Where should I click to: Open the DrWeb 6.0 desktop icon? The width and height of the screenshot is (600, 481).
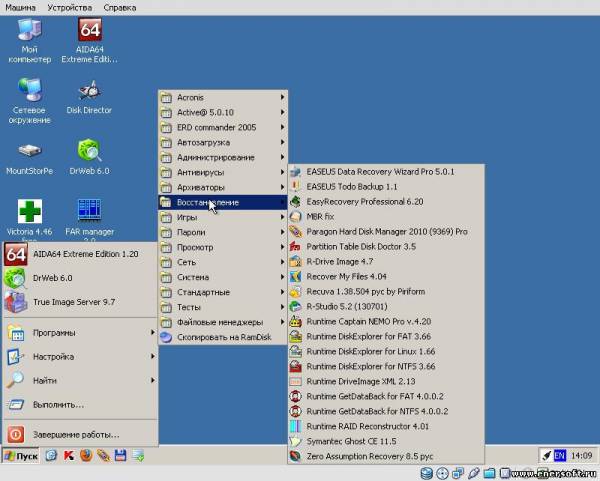click(89, 157)
